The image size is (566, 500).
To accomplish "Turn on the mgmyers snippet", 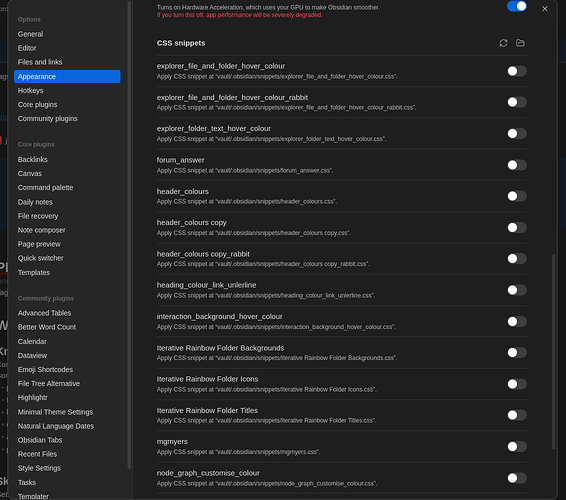I will coord(517,447).
